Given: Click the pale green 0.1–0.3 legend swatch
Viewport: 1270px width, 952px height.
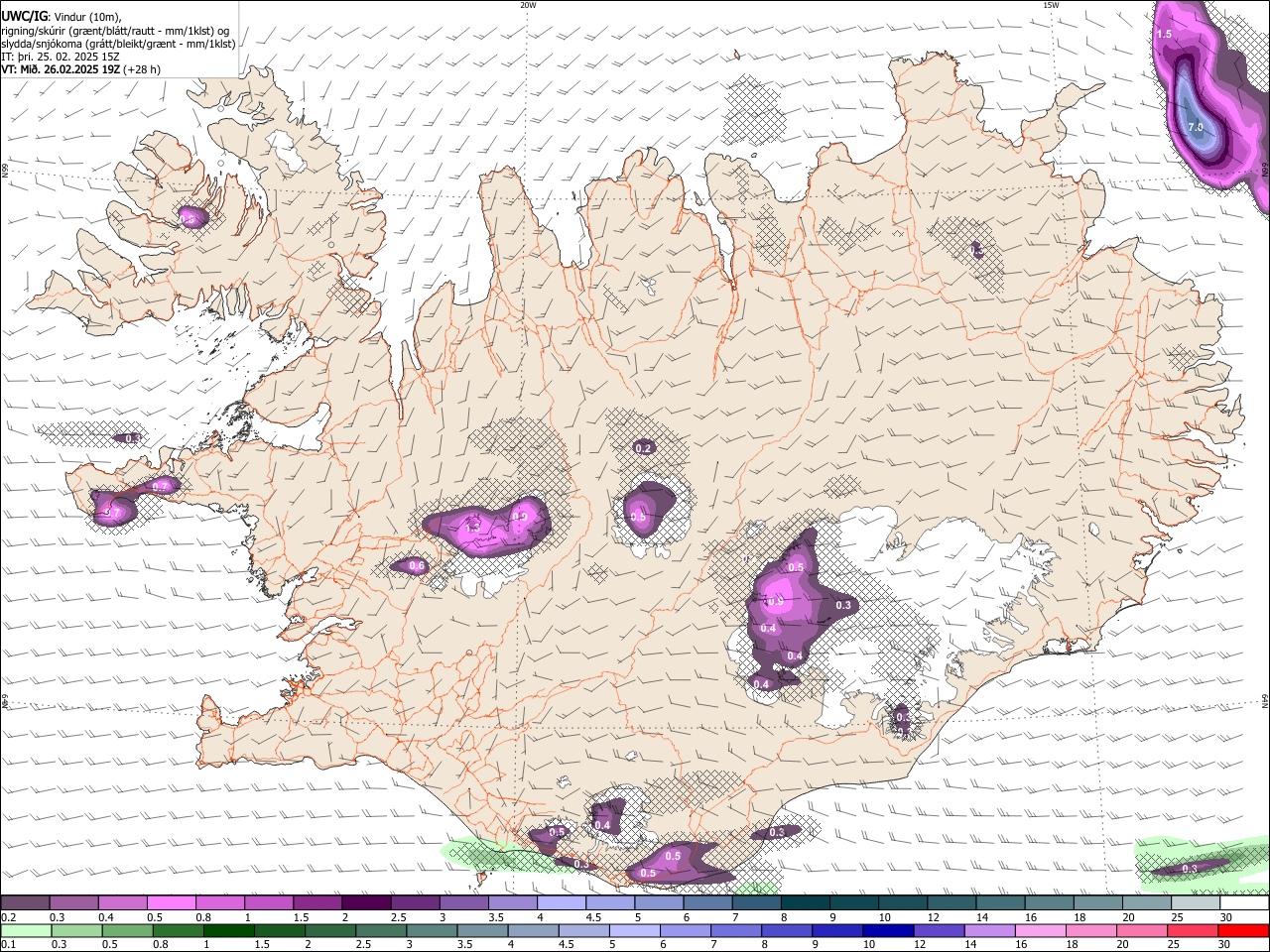Looking at the screenshot, I should point(26,930).
